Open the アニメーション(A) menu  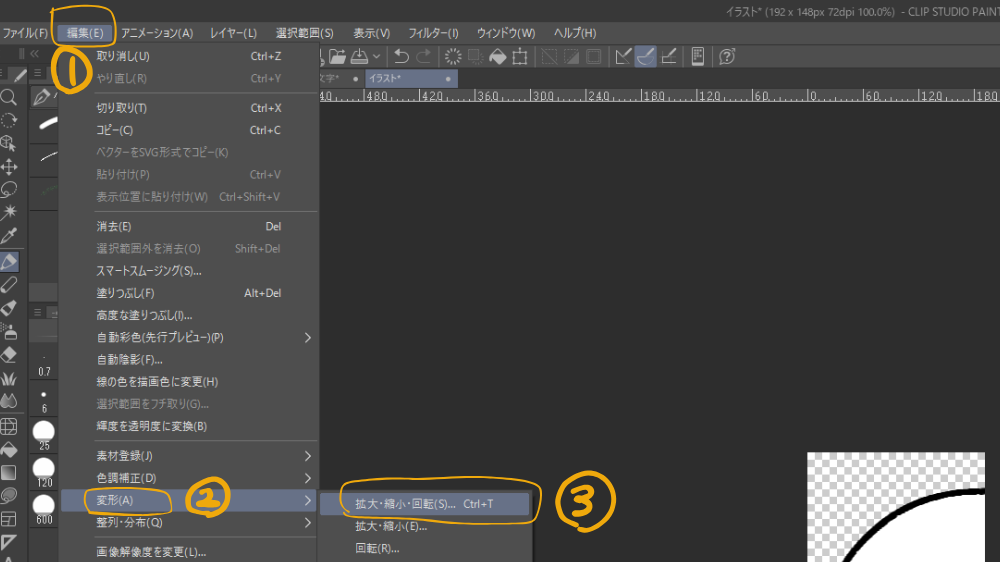click(x=157, y=33)
